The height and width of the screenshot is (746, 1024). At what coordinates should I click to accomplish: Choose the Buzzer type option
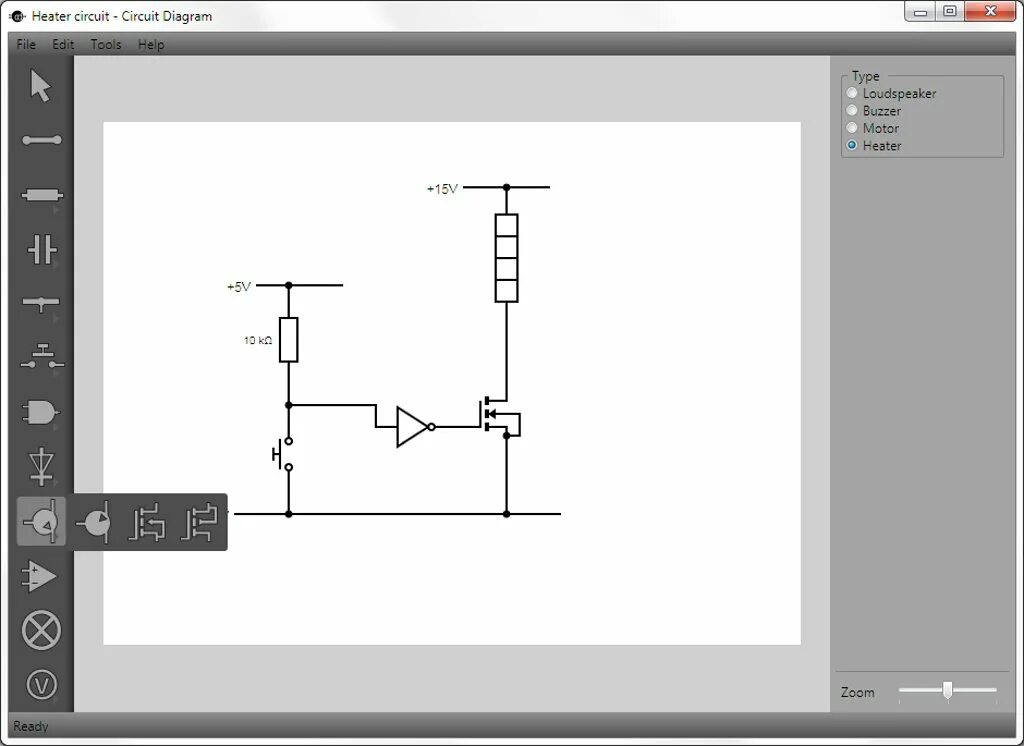tap(874, 111)
